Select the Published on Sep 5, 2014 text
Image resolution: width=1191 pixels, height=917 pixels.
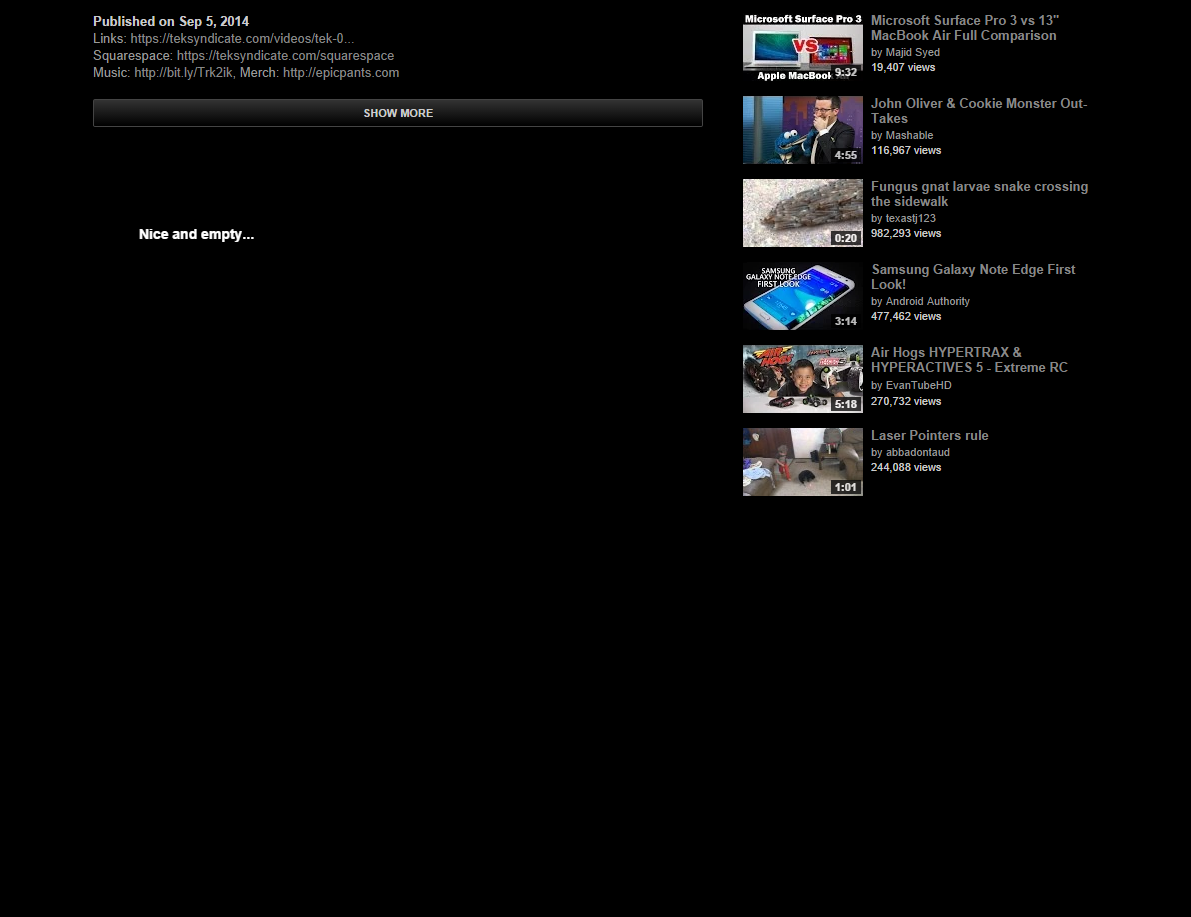171,21
